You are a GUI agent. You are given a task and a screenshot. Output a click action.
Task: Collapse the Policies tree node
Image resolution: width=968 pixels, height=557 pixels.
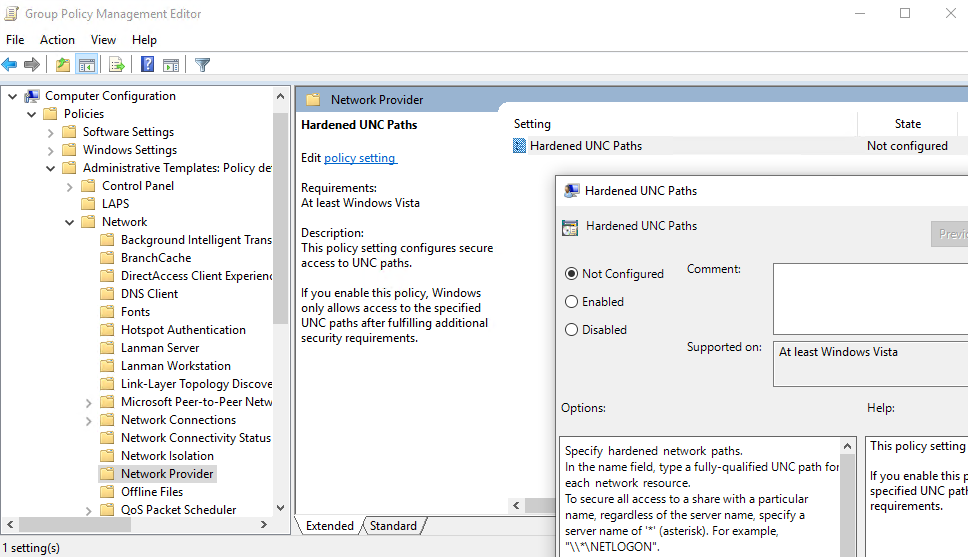(31, 114)
